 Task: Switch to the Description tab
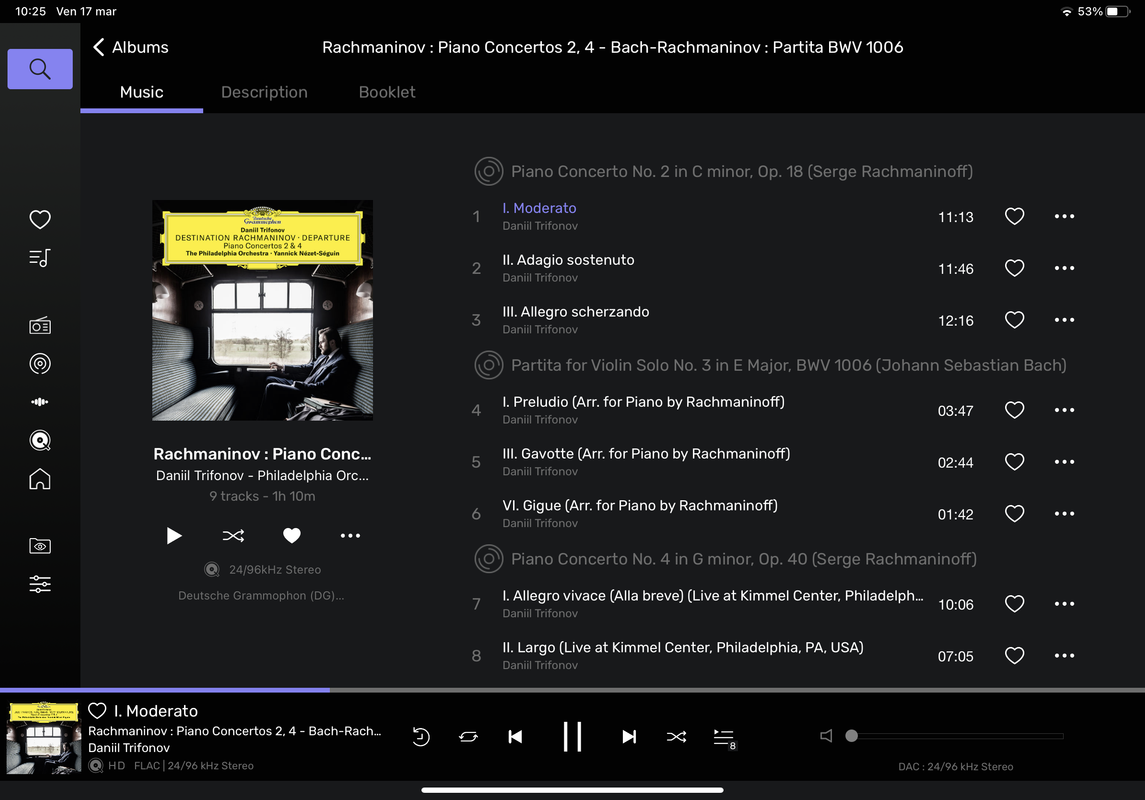264,92
